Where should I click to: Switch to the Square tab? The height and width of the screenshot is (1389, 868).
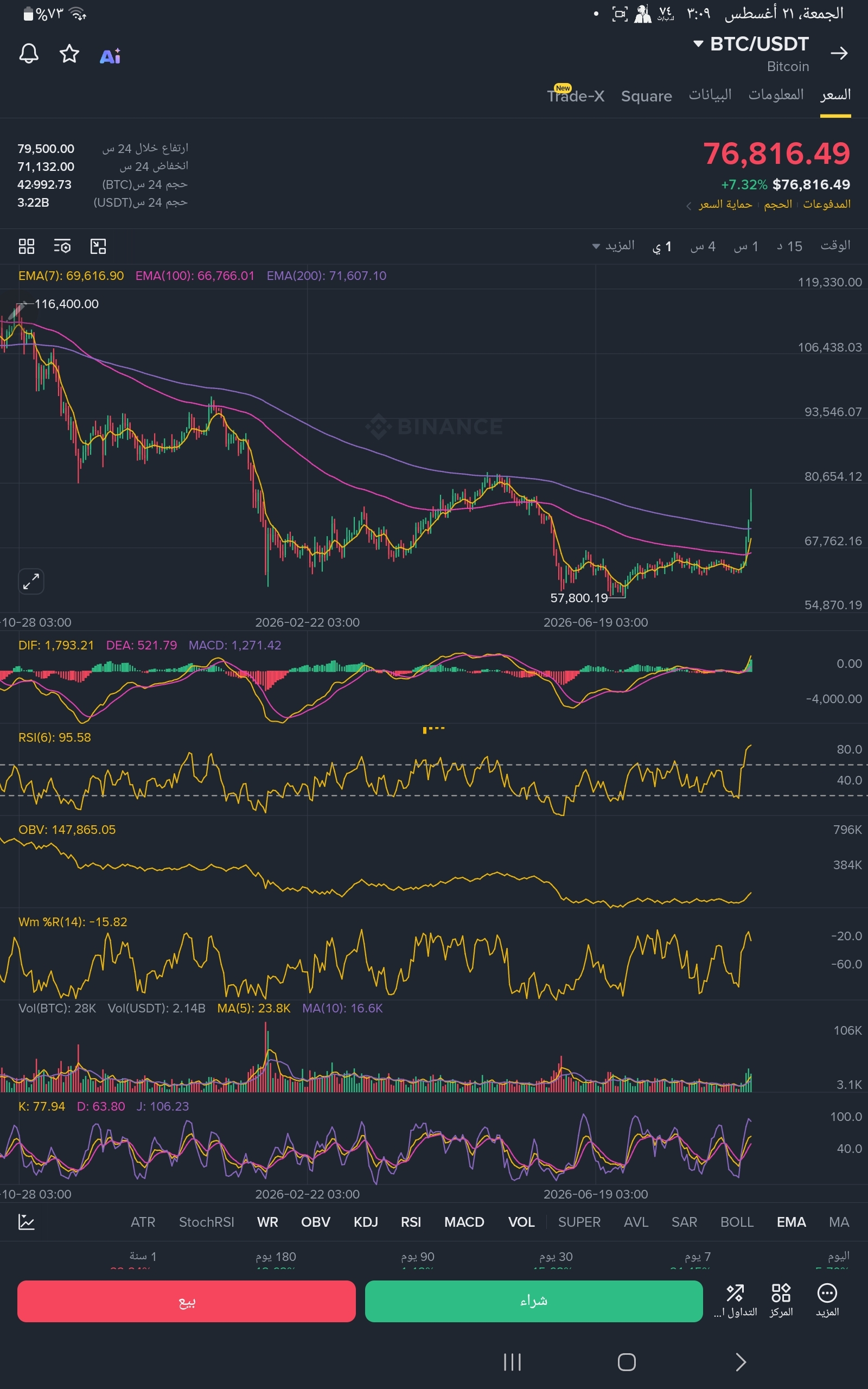tap(647, 96)
